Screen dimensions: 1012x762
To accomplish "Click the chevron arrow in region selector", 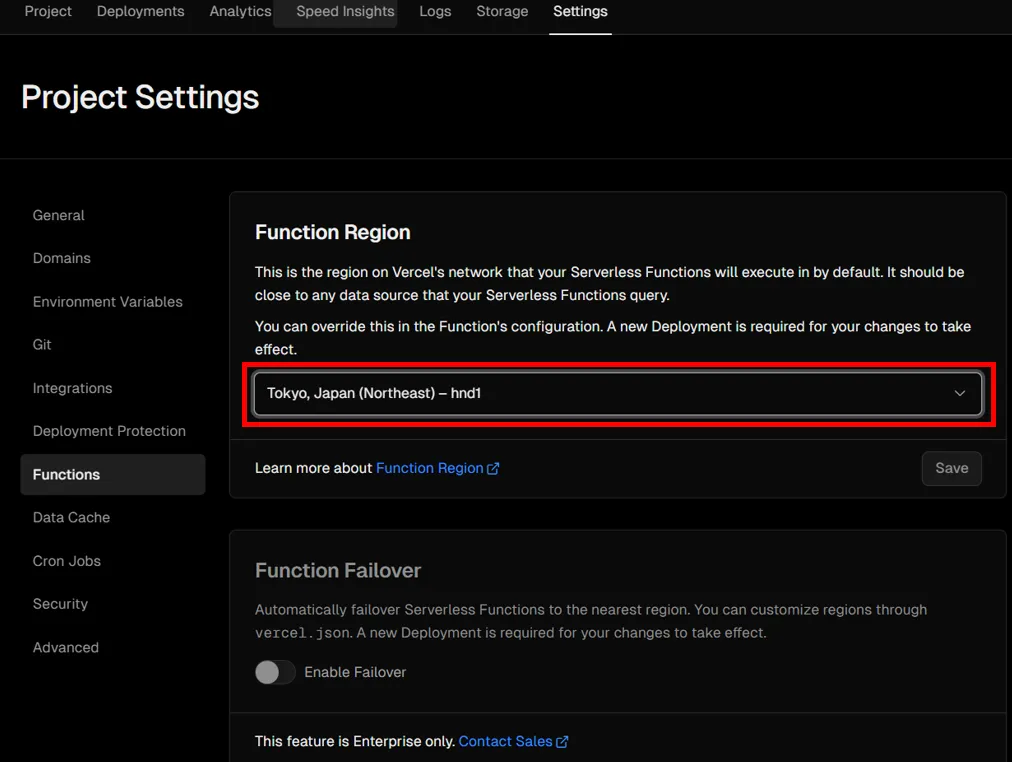I will 960,394.
